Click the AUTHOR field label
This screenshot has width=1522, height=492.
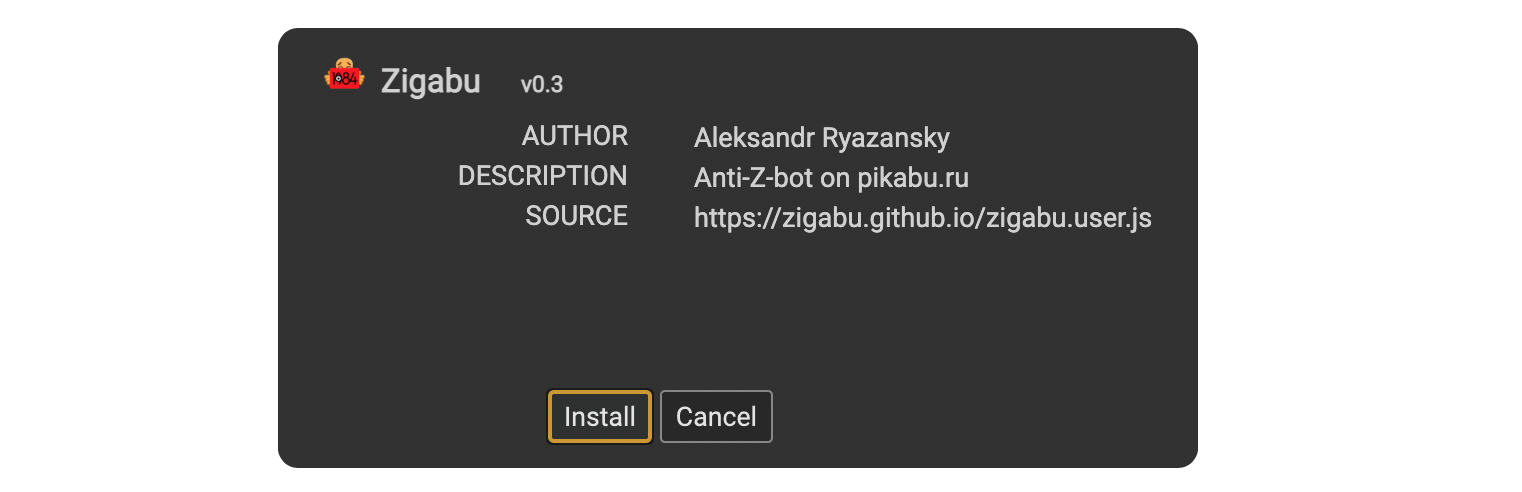pos(575,136)
